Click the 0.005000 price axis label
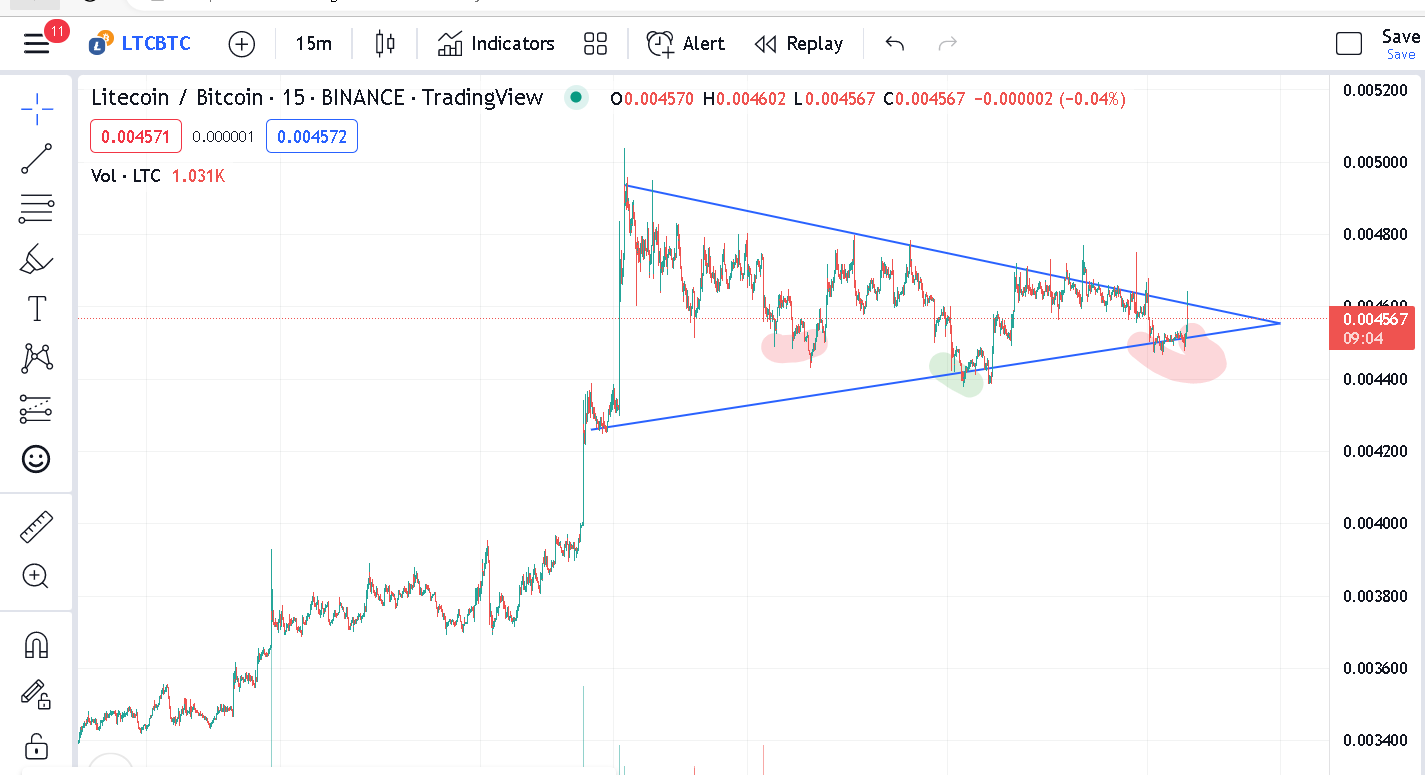 pos(1375,162)
